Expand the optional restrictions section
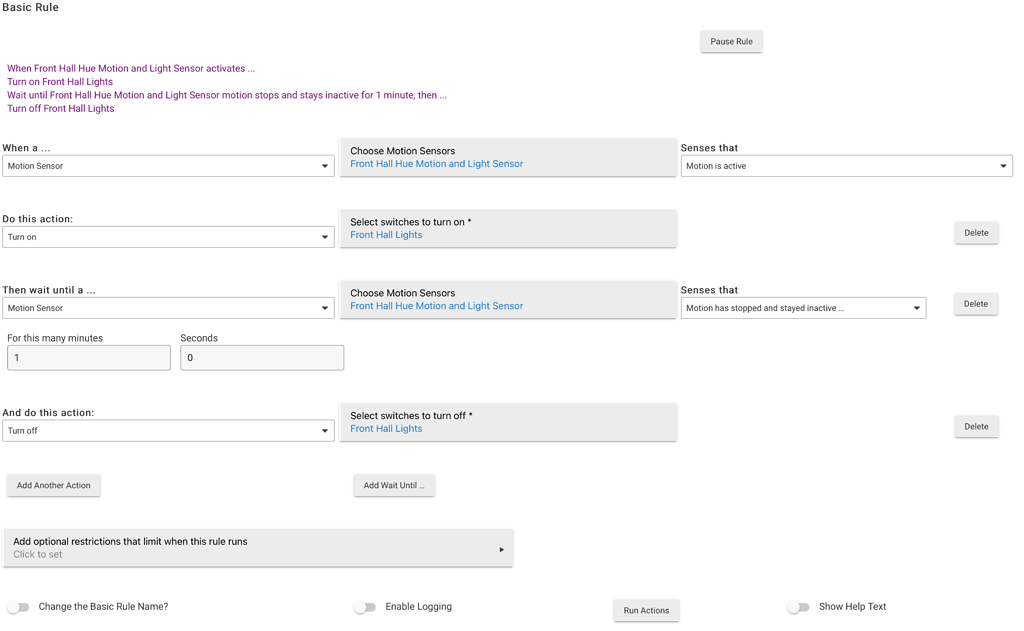The height and width of the screenshot is (631, 1024). pyautogui.click(x=258, y=547)
